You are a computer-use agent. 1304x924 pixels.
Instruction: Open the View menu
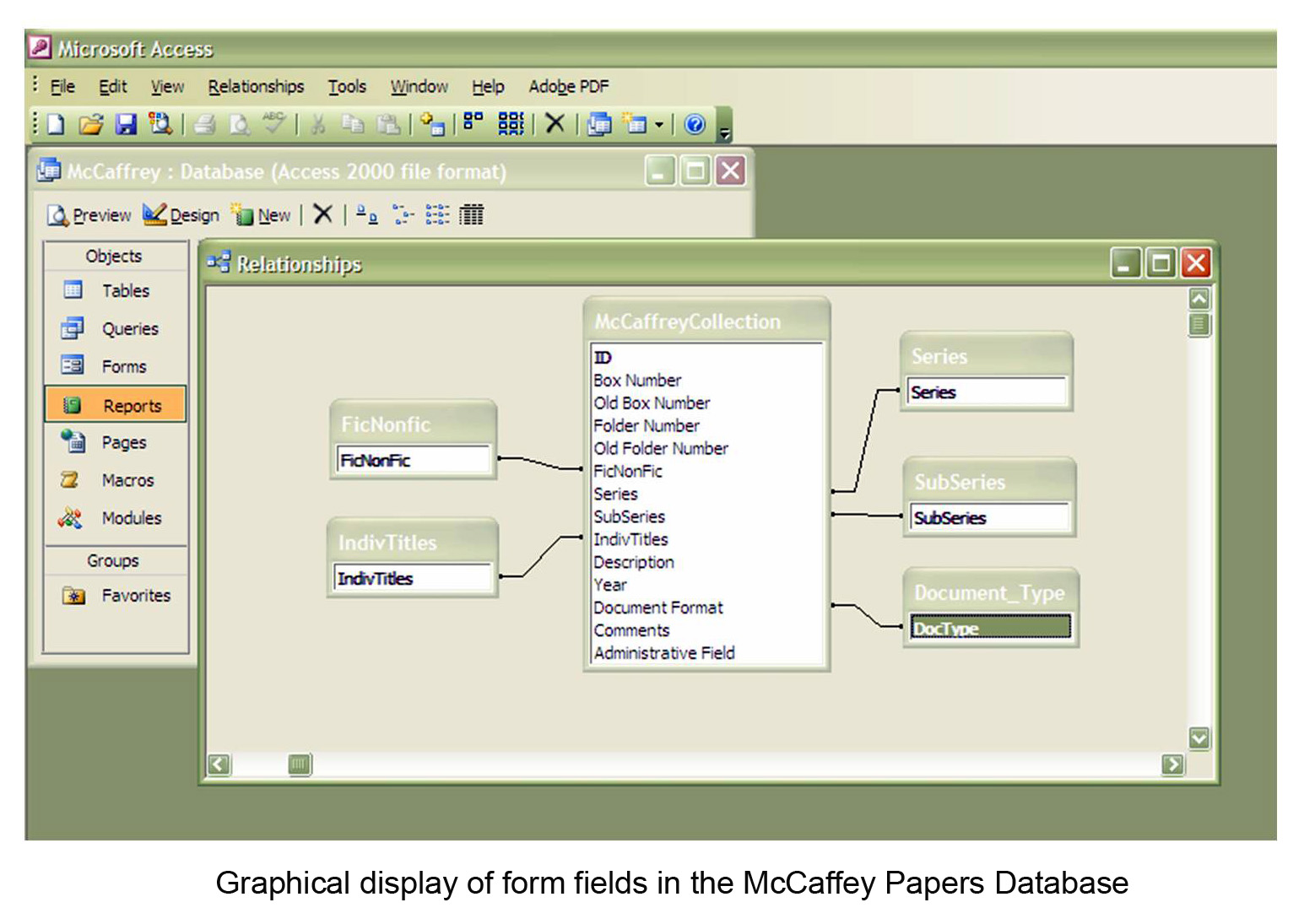tap(167, 86)
